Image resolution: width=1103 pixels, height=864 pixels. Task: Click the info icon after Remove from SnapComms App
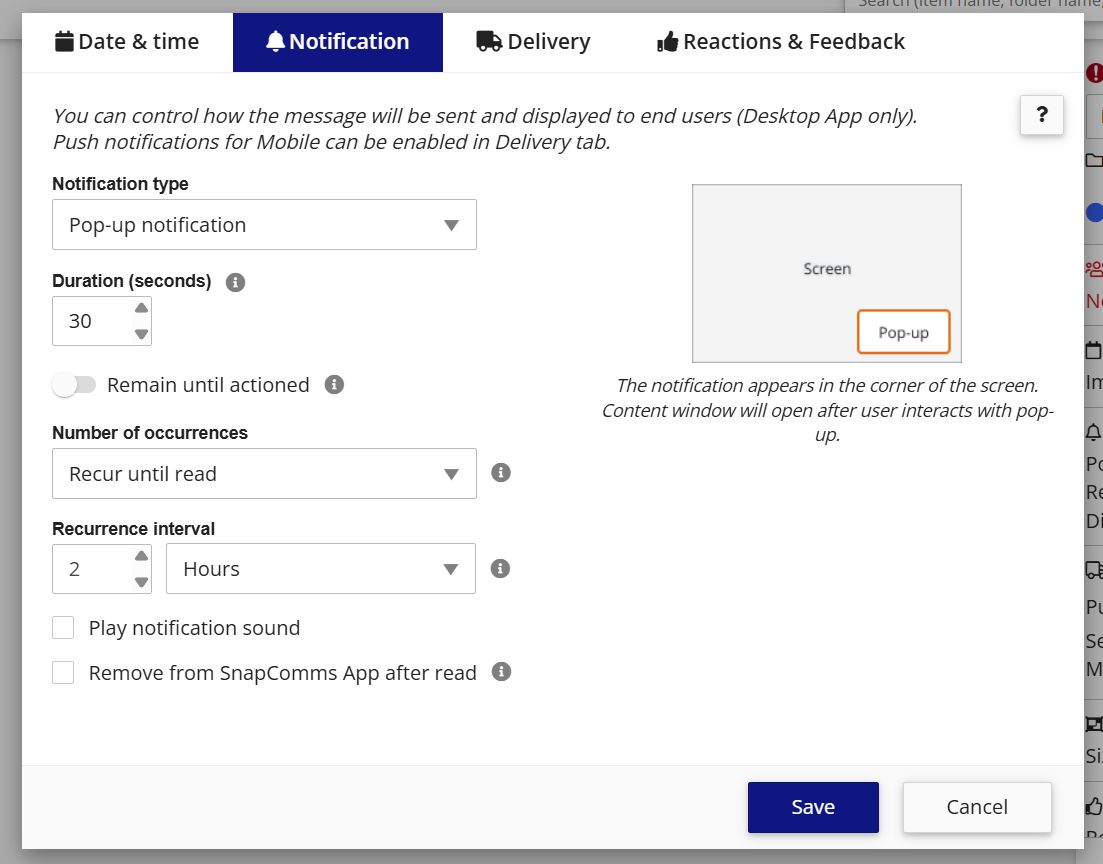coord(500,672)
